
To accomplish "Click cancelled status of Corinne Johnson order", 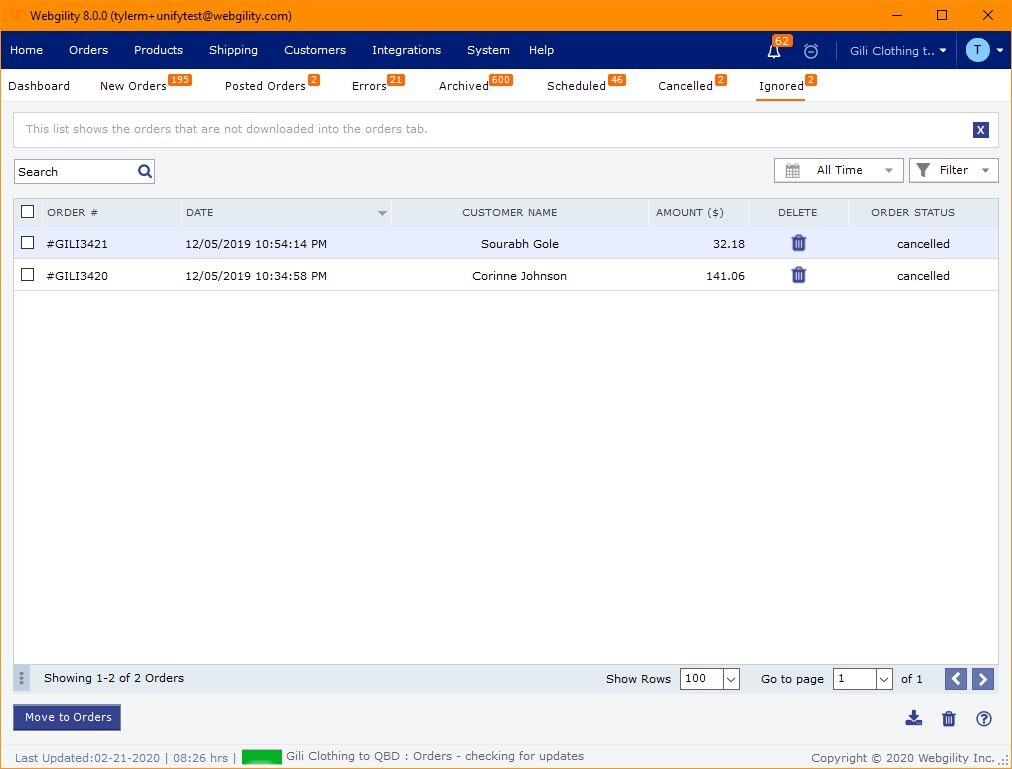I will [923, 276].
